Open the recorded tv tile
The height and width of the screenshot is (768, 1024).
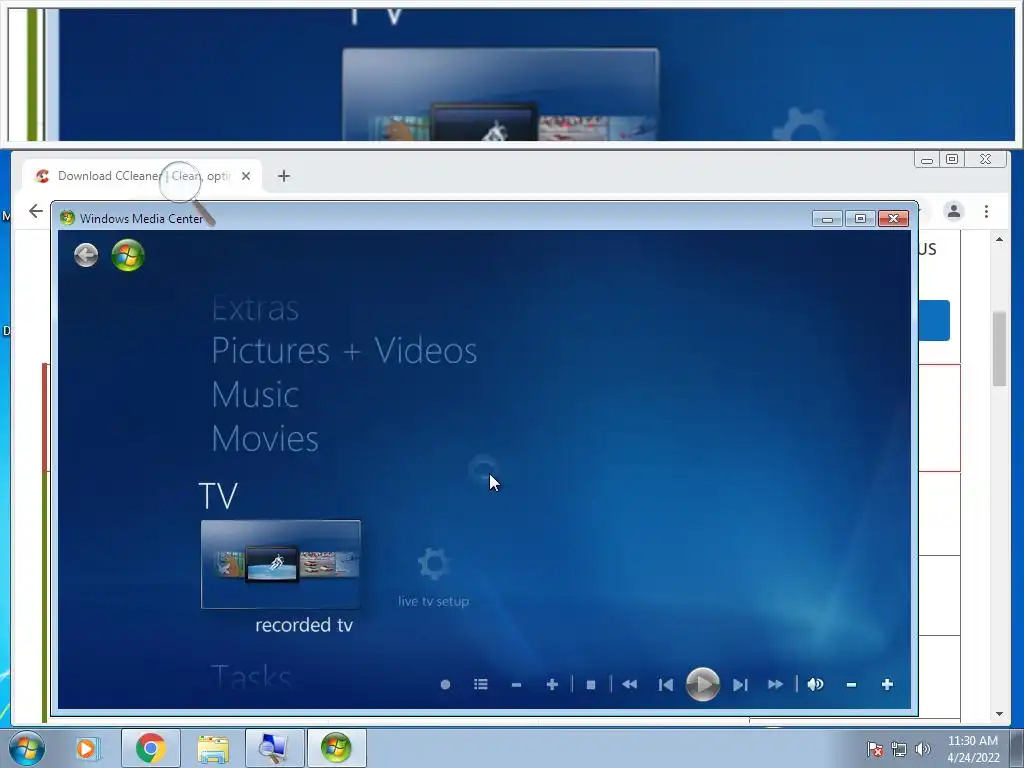(281, 564)
